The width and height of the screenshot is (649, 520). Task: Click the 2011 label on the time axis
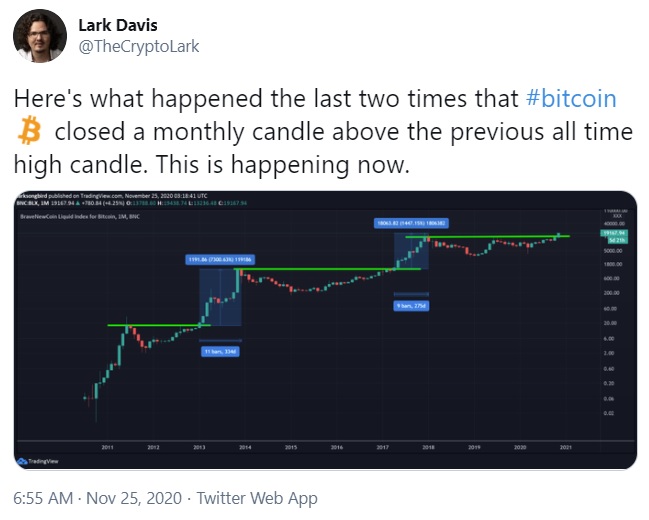(x=107, y=447)
